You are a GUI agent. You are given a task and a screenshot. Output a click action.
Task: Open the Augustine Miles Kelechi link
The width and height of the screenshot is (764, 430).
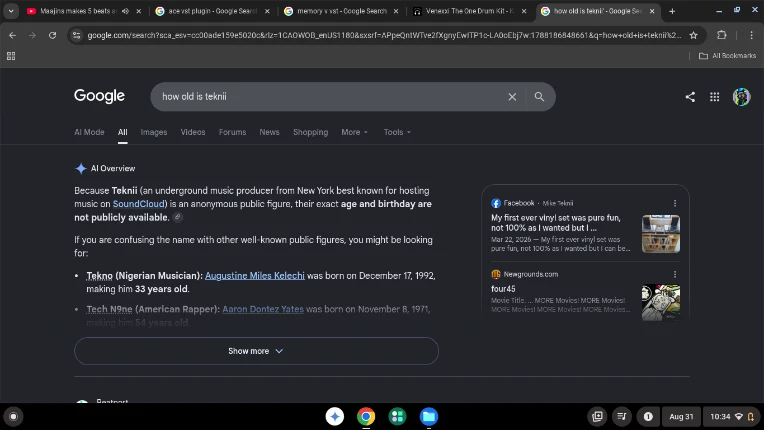pyautogui.click(x=254, y=276)
